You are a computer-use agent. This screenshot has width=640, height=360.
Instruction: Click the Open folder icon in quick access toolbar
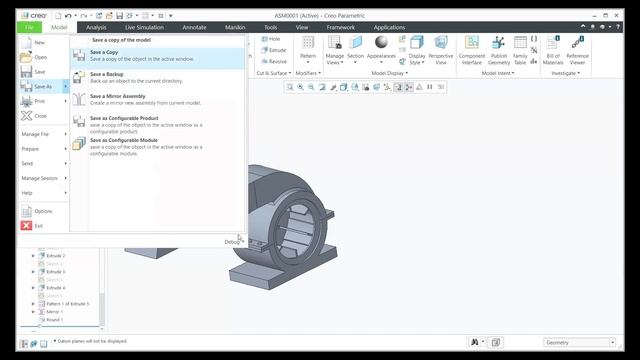click(x=109, y=16)
